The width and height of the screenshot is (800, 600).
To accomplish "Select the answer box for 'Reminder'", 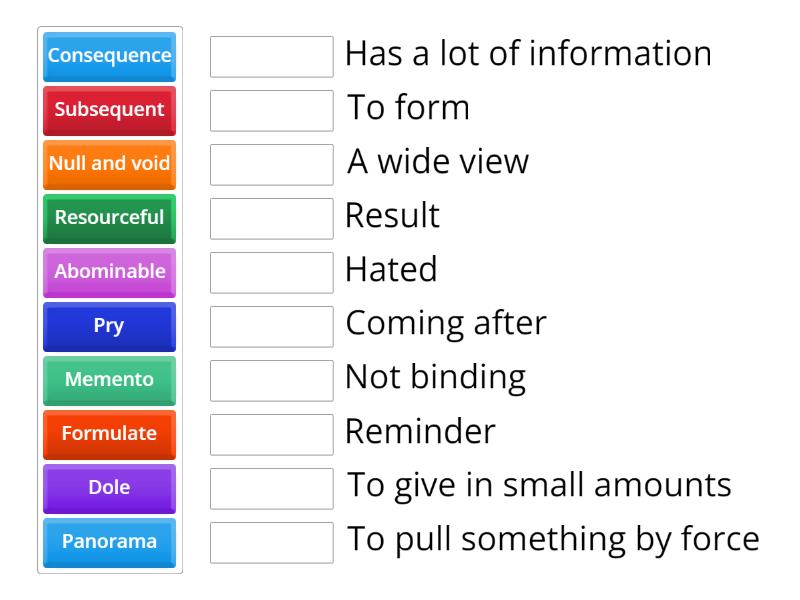I will [x=272, y=435].
